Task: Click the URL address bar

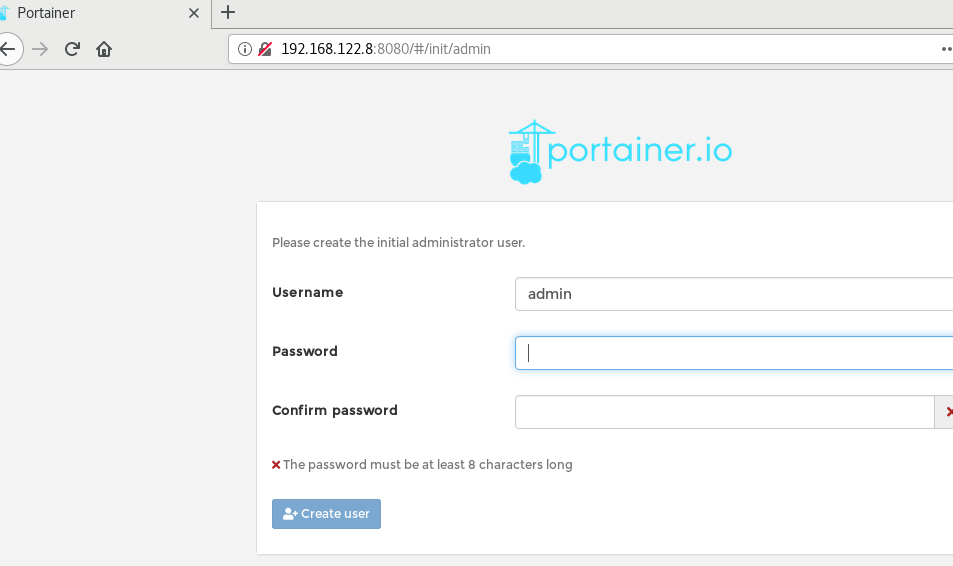Action: [x=590, y=49]
